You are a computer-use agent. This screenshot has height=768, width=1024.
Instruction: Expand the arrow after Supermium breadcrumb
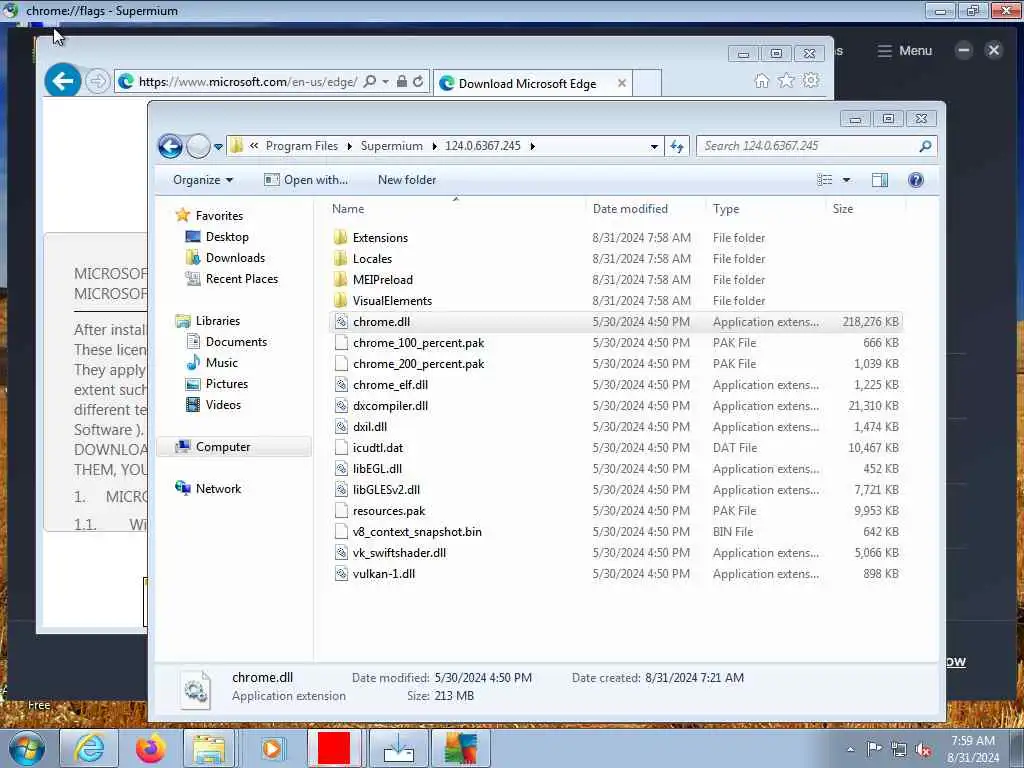(x=434, y=146)
